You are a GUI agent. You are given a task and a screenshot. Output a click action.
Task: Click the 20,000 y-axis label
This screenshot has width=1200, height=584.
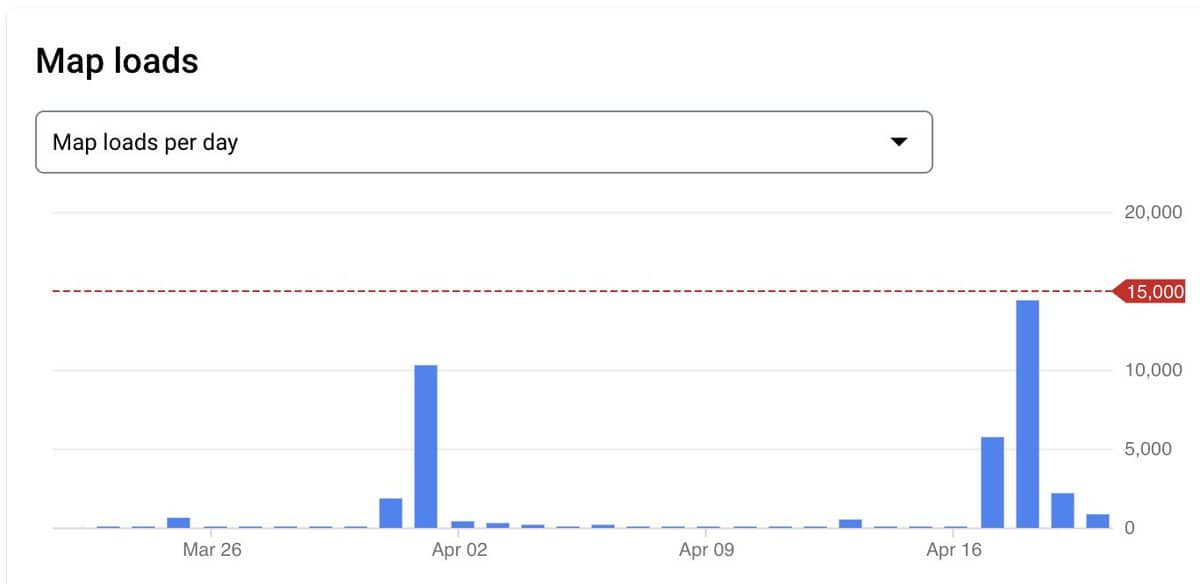pyautogui.click(x=1153, y=212)
